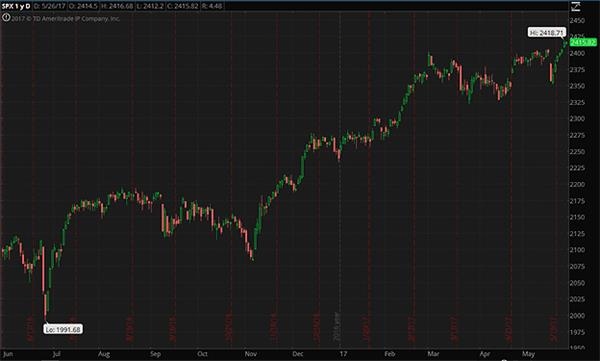Select the 'O: 2414.5' open price readout
Screen dimensions: 600x361
(x=83, y=6)
